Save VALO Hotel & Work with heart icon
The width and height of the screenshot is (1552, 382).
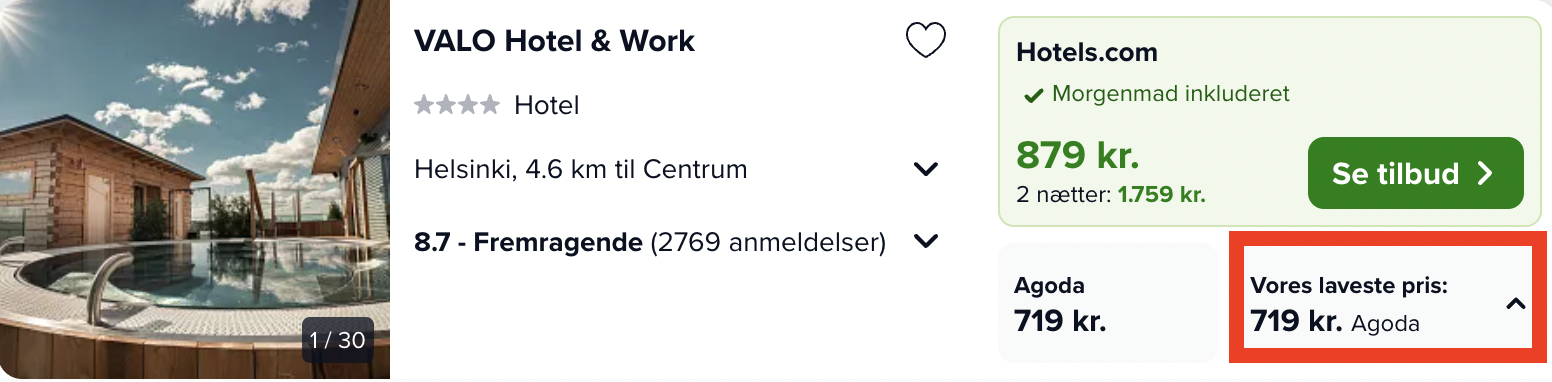925,41
